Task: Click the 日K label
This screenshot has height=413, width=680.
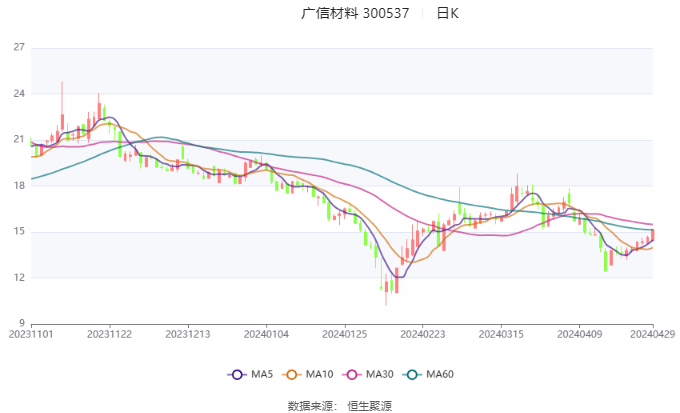Action: (x=447, y=13)
